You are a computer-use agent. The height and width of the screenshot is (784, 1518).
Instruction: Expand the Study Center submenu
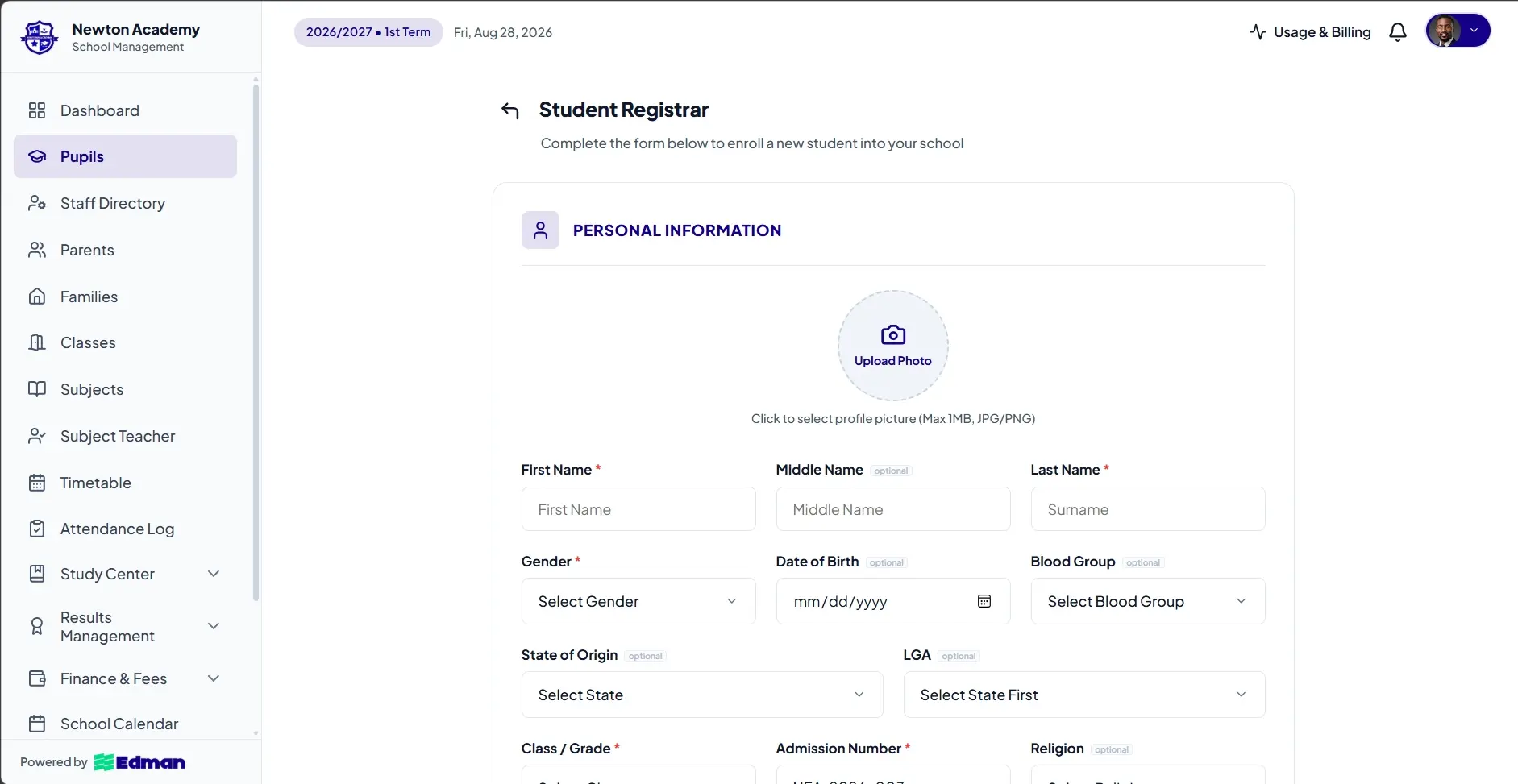(x=214, y=574)
